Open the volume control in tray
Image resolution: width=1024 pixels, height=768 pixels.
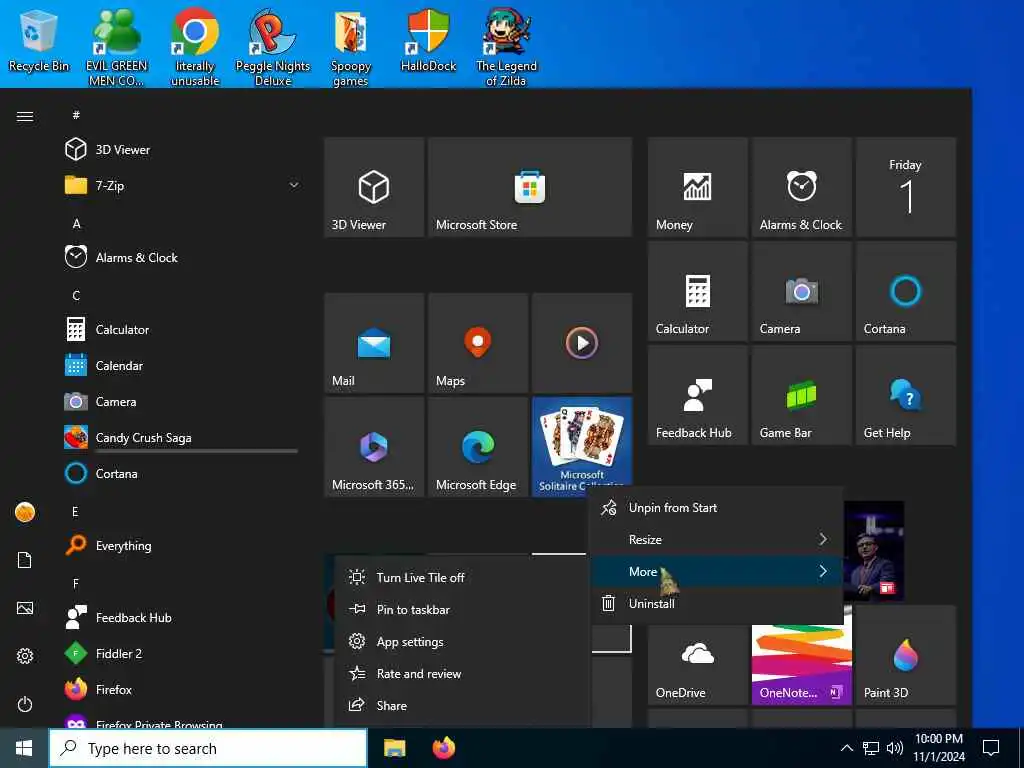[895, 748]
